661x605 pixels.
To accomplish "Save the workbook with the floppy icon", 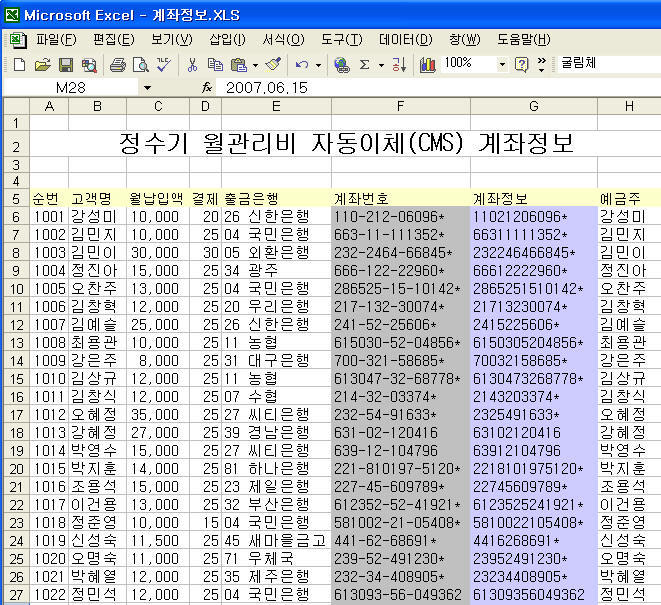I will pyautogui.click(x=65, y=65).
